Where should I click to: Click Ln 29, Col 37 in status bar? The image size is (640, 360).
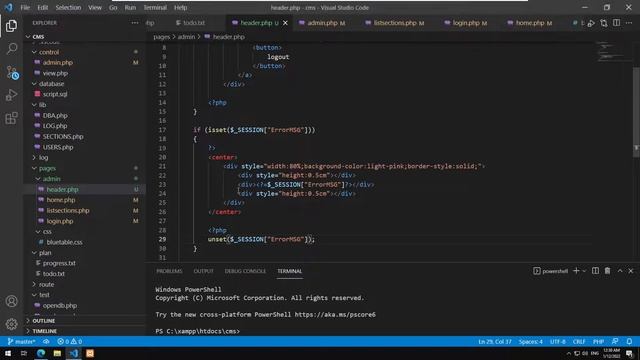(495, 341)
